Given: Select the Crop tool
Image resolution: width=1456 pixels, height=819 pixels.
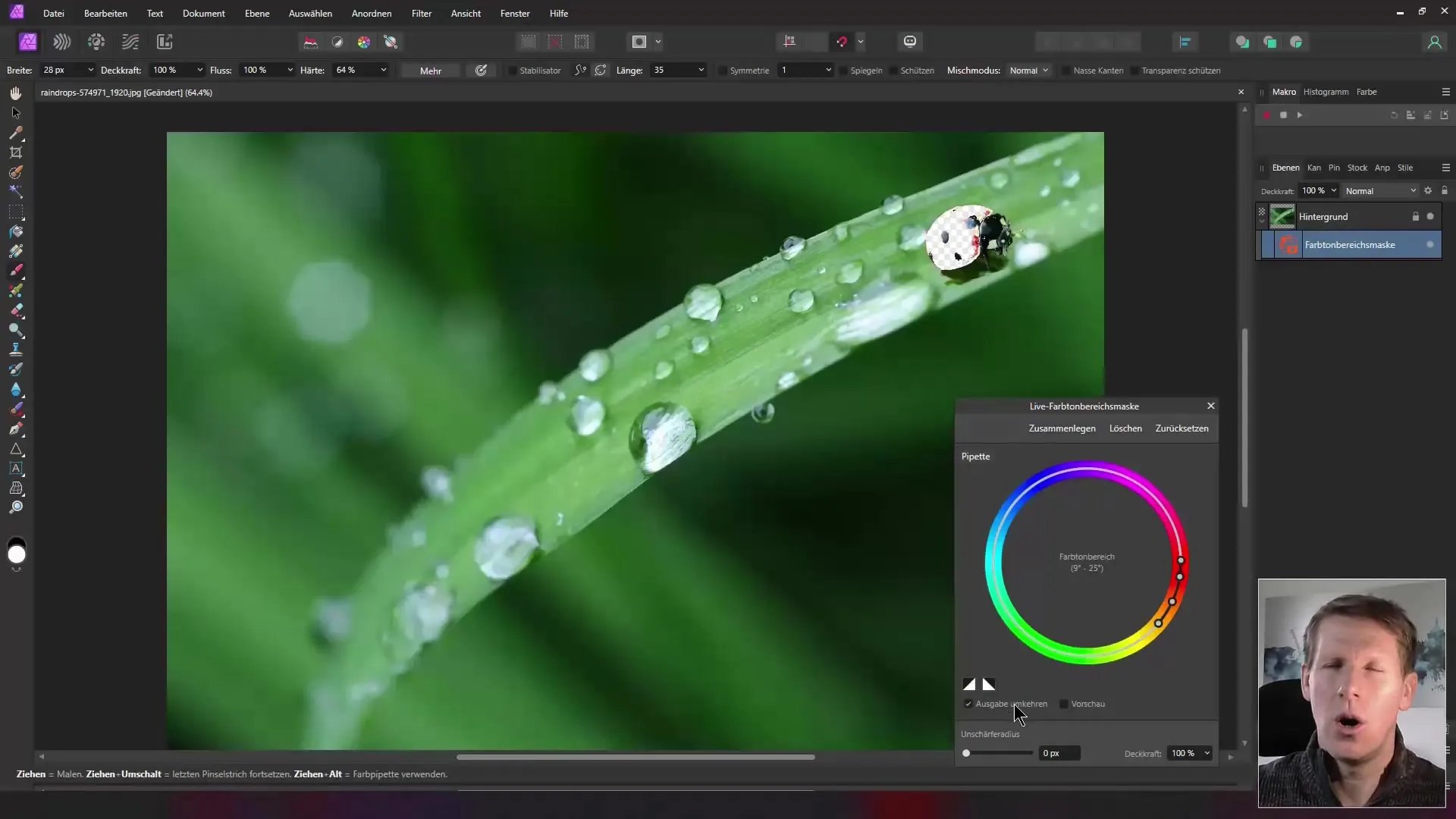Looking at the screenshot, I should [16, 152].
